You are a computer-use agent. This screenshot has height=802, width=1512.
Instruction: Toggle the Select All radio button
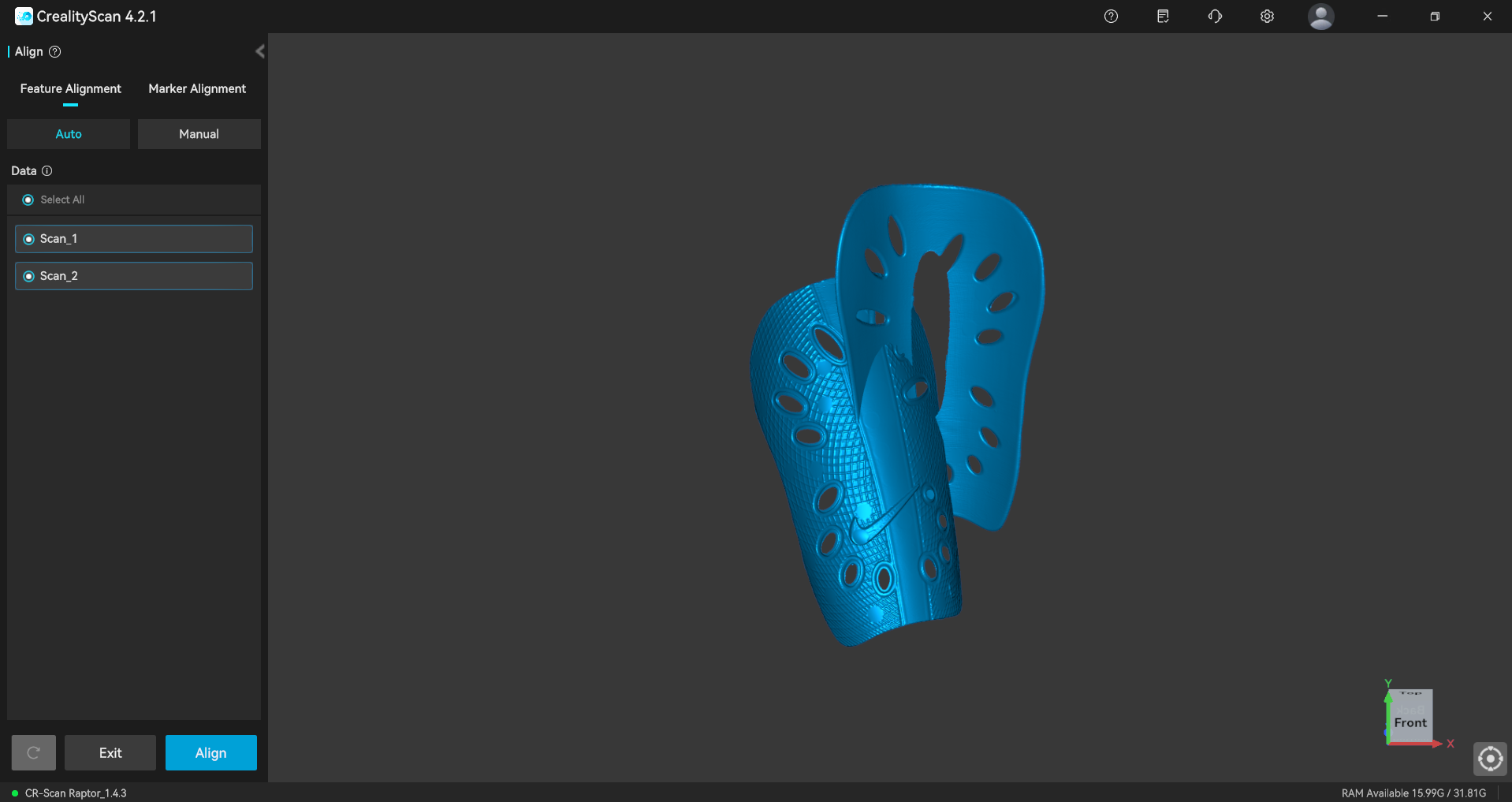(28, 200)
